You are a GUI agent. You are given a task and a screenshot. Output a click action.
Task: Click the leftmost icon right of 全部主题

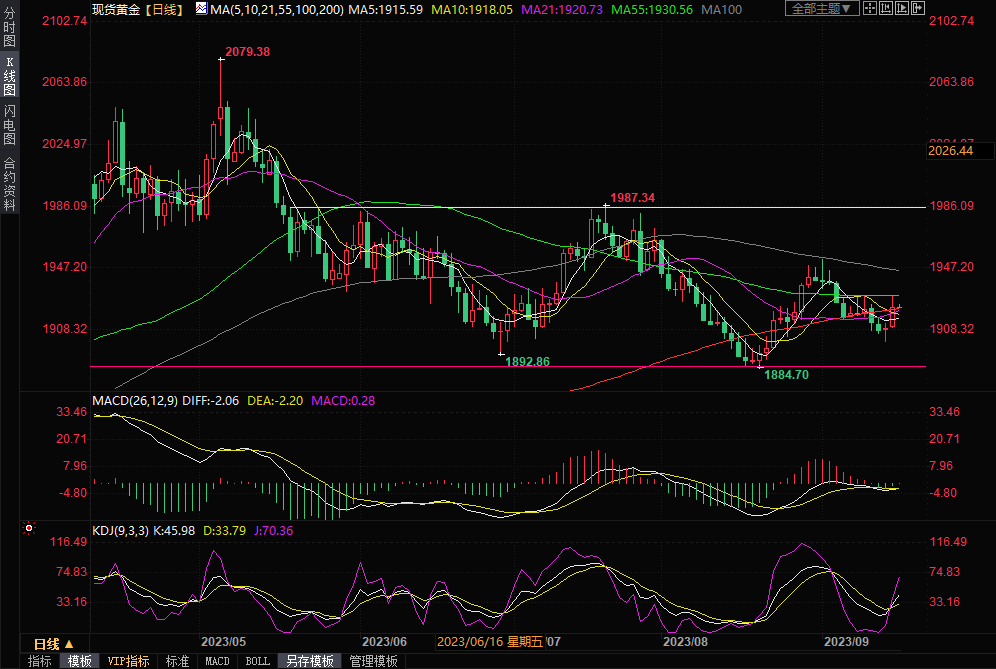click(872, 8)
